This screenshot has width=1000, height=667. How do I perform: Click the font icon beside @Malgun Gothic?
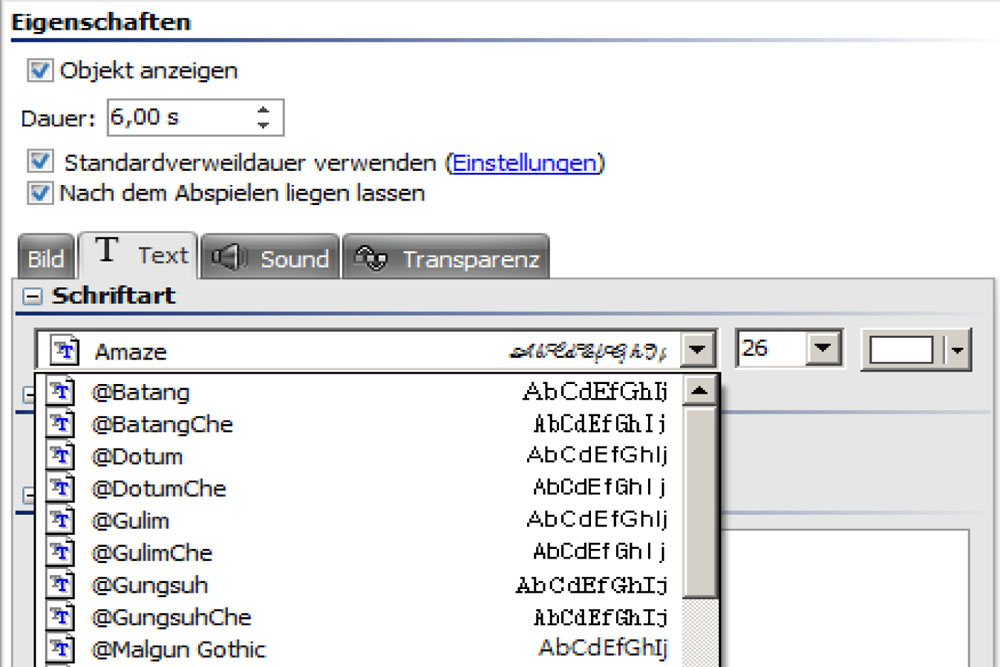(x=62, y=649)
